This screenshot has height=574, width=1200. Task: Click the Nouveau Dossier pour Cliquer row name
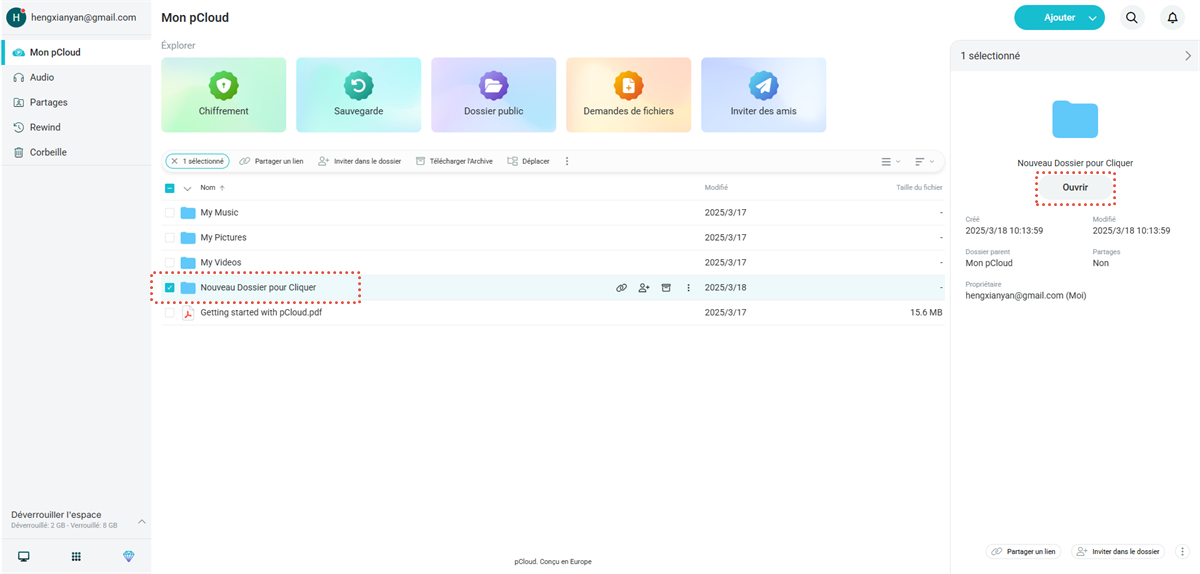click(258, 287)
